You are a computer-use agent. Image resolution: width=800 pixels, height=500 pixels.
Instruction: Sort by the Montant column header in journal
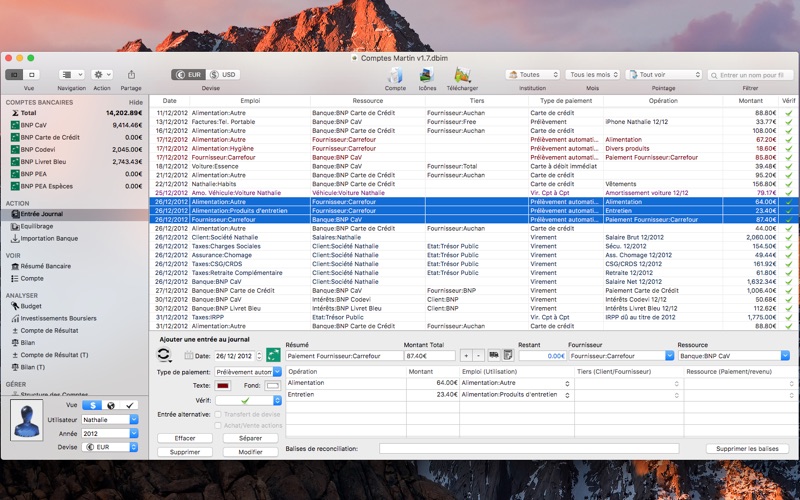751,101
